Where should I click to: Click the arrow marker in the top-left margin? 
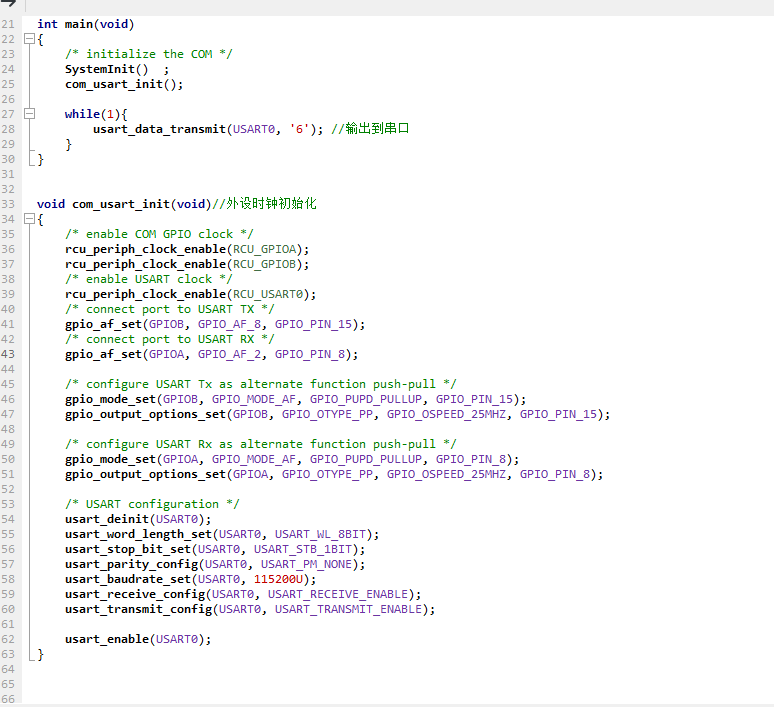9,5
